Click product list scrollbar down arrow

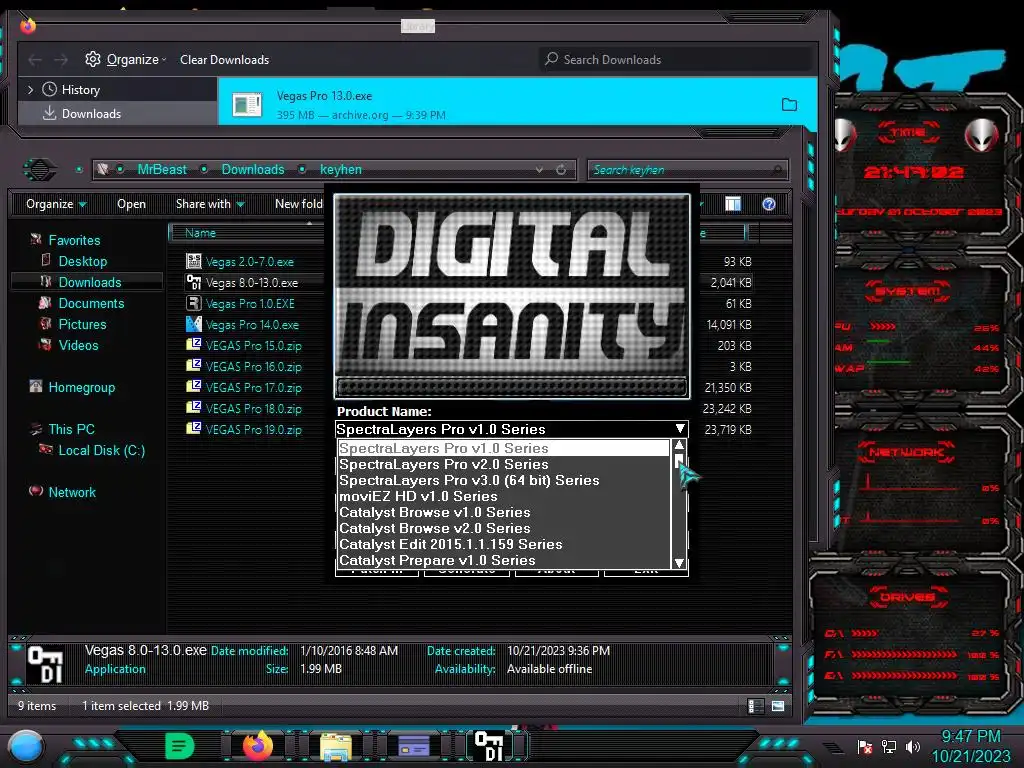point(679,562)
